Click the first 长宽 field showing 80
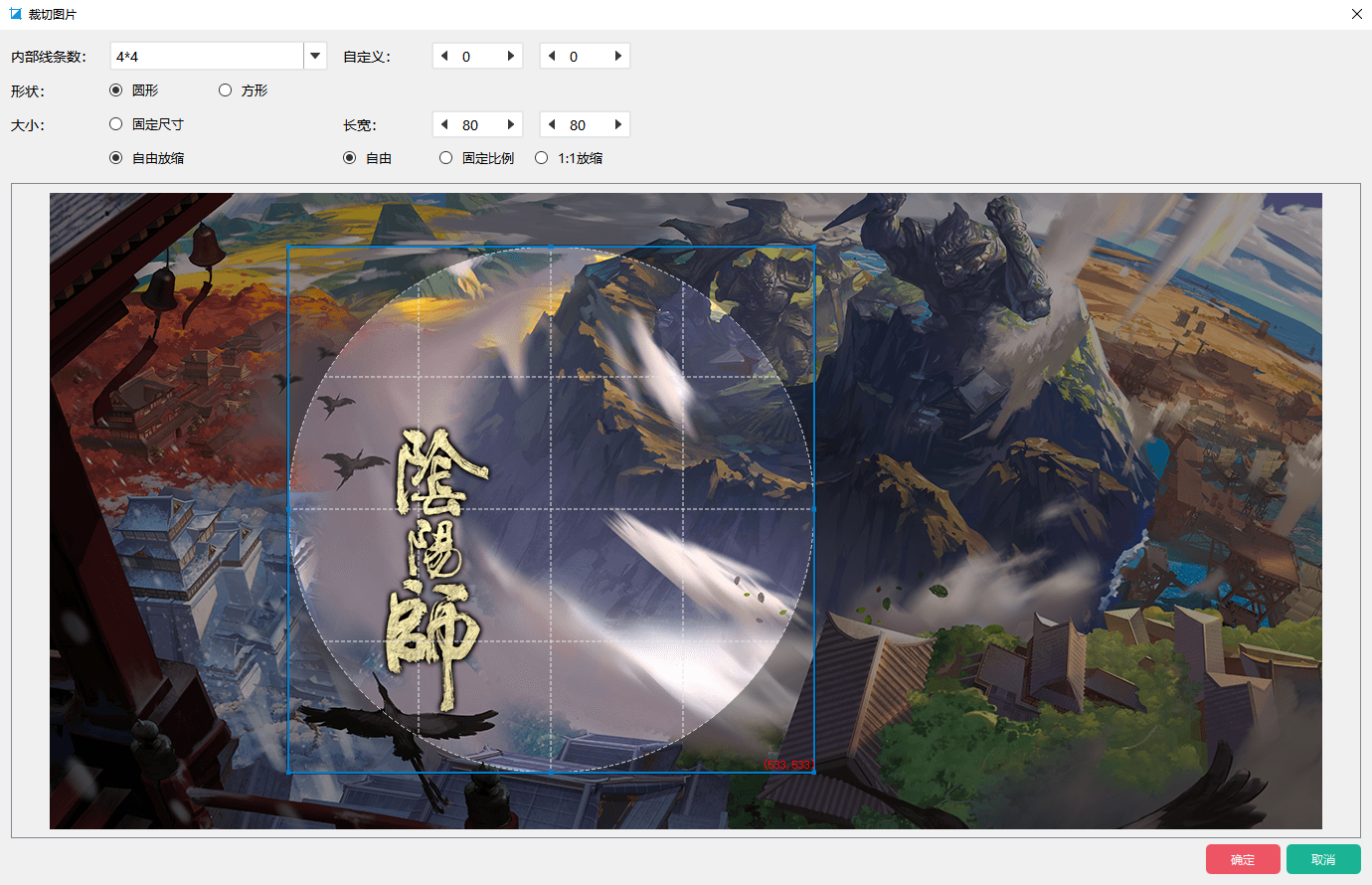This screenshot has height=885, width=1372. (477, 124)
